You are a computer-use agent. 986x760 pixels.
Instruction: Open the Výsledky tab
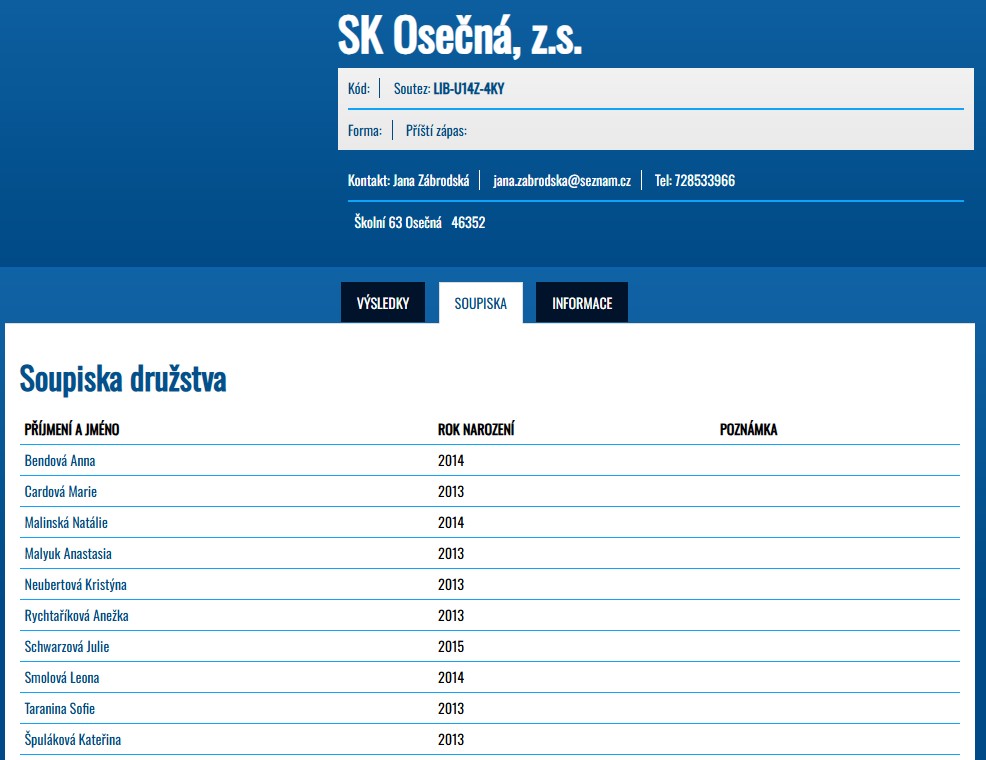(382, 303)
